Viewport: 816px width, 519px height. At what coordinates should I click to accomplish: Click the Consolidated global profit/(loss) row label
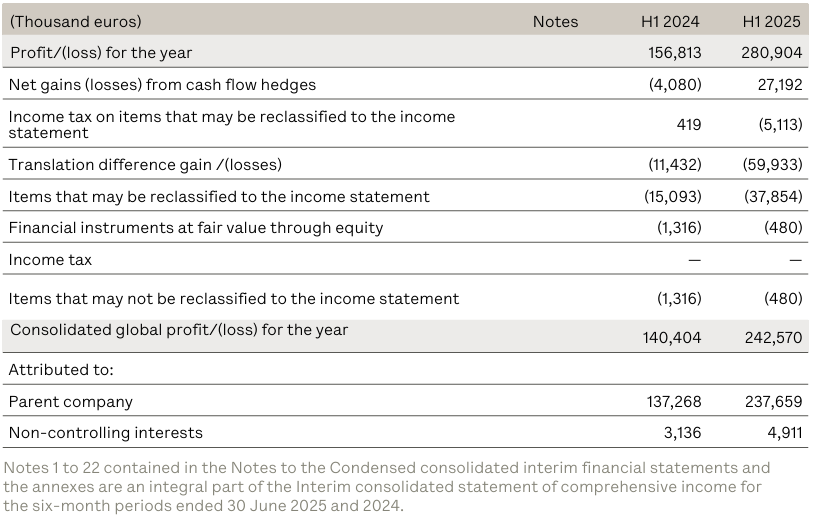[179, 329]
